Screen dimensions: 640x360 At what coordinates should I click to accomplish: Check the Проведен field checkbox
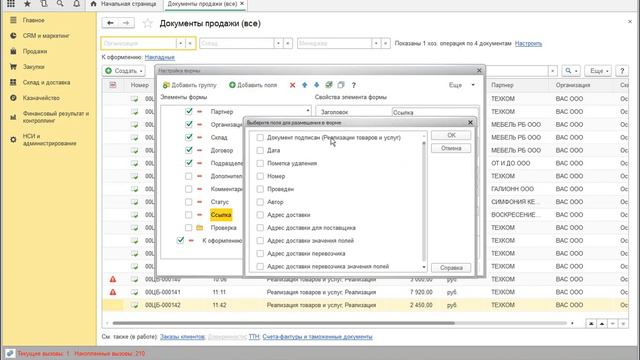(x=260, y=189)
